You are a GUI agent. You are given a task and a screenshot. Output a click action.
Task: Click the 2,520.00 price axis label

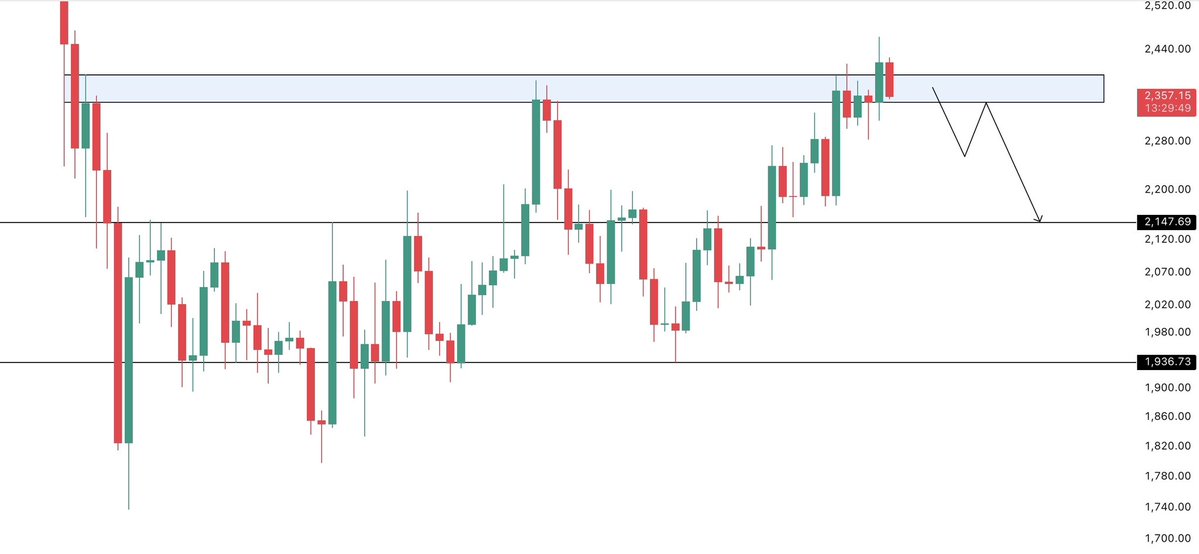coord(1167,6)
